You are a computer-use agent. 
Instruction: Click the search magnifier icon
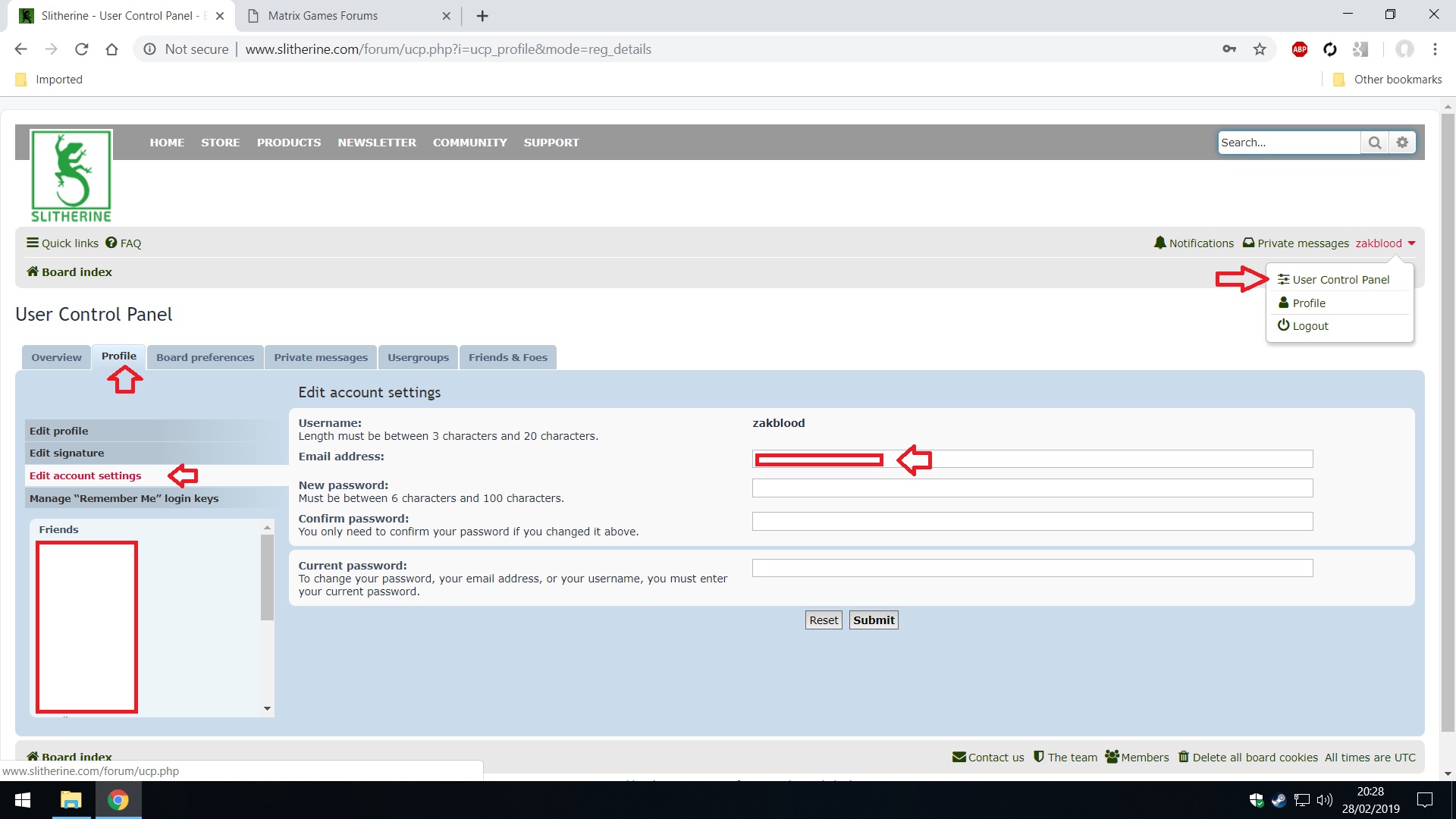1374,143
